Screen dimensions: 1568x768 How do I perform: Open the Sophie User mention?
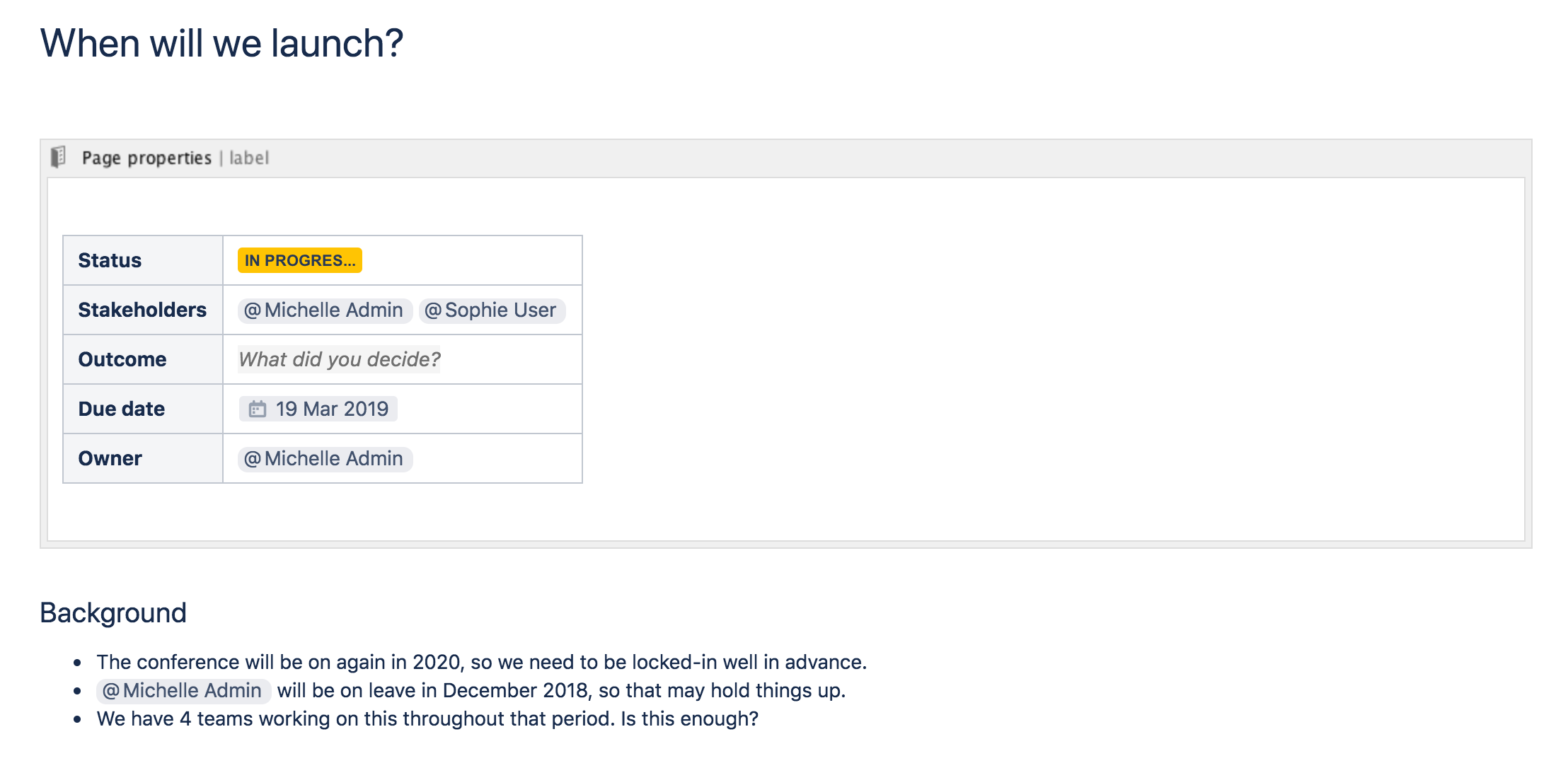coord(492,310)
